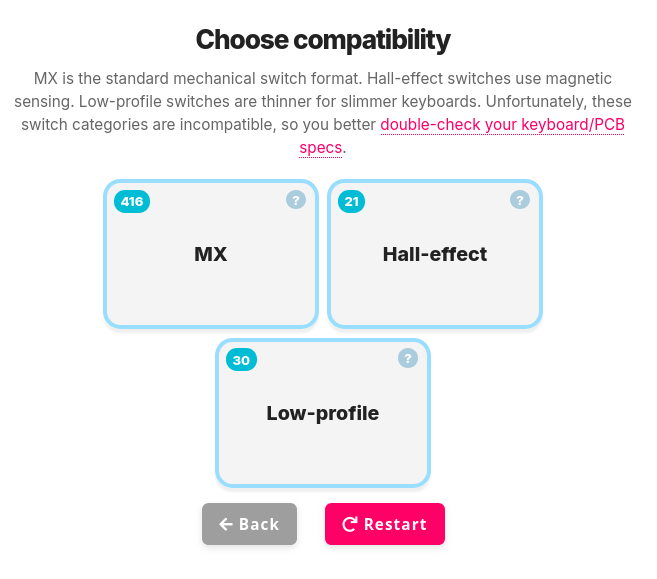
Task: Click the bold "Hall-effect" label text
Action: 435,254
